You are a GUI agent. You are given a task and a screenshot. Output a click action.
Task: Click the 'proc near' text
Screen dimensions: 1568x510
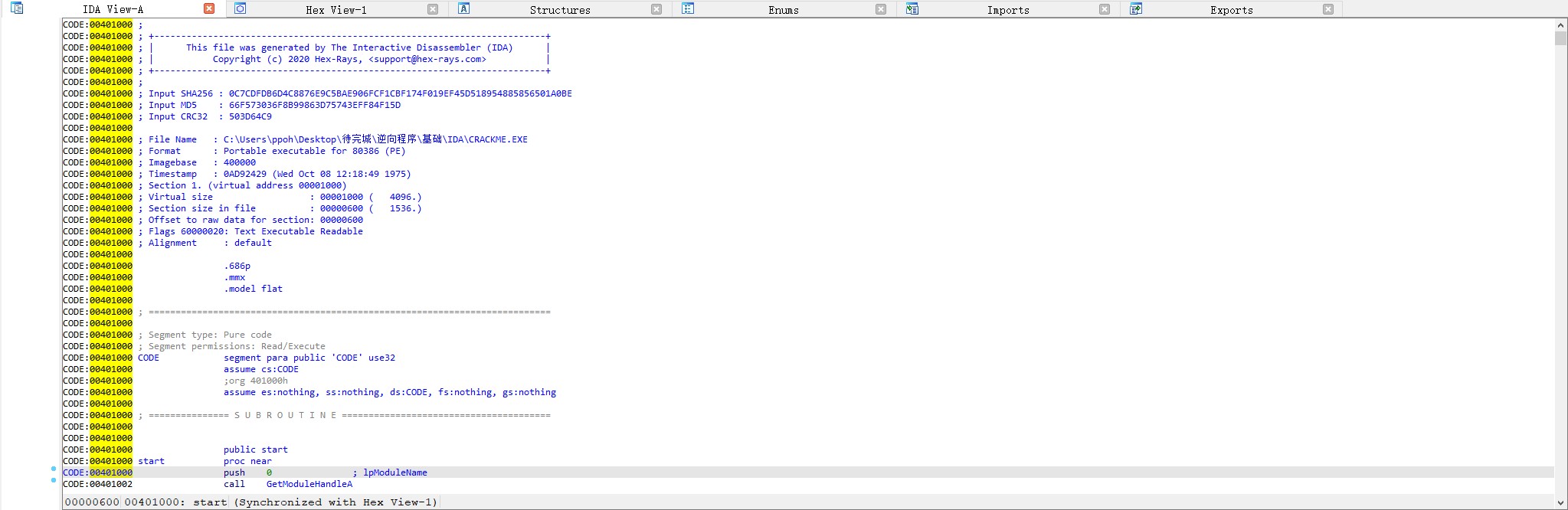[247, 461]
